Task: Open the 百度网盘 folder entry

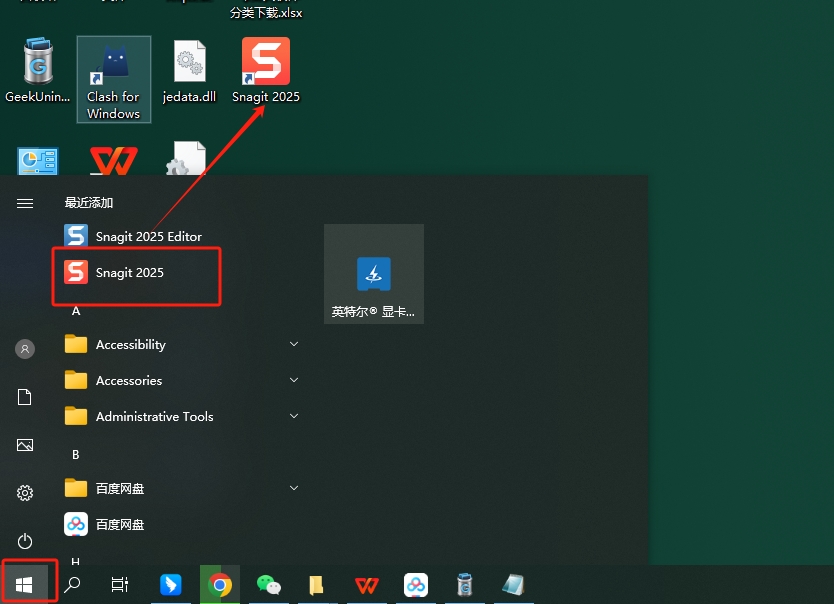Action: tap(181, 488)
